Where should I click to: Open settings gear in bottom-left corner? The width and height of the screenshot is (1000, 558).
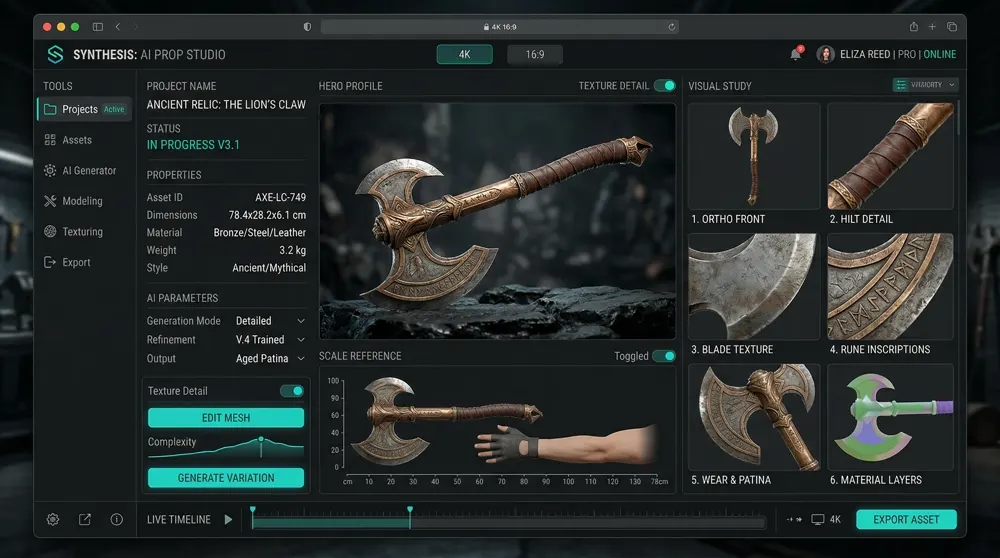(x=53, y=520)
